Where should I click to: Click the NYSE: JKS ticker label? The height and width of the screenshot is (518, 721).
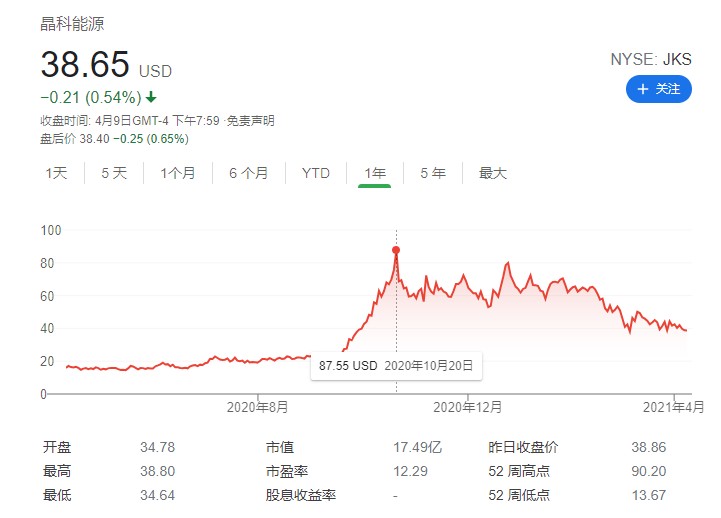[x=651, y=59]
